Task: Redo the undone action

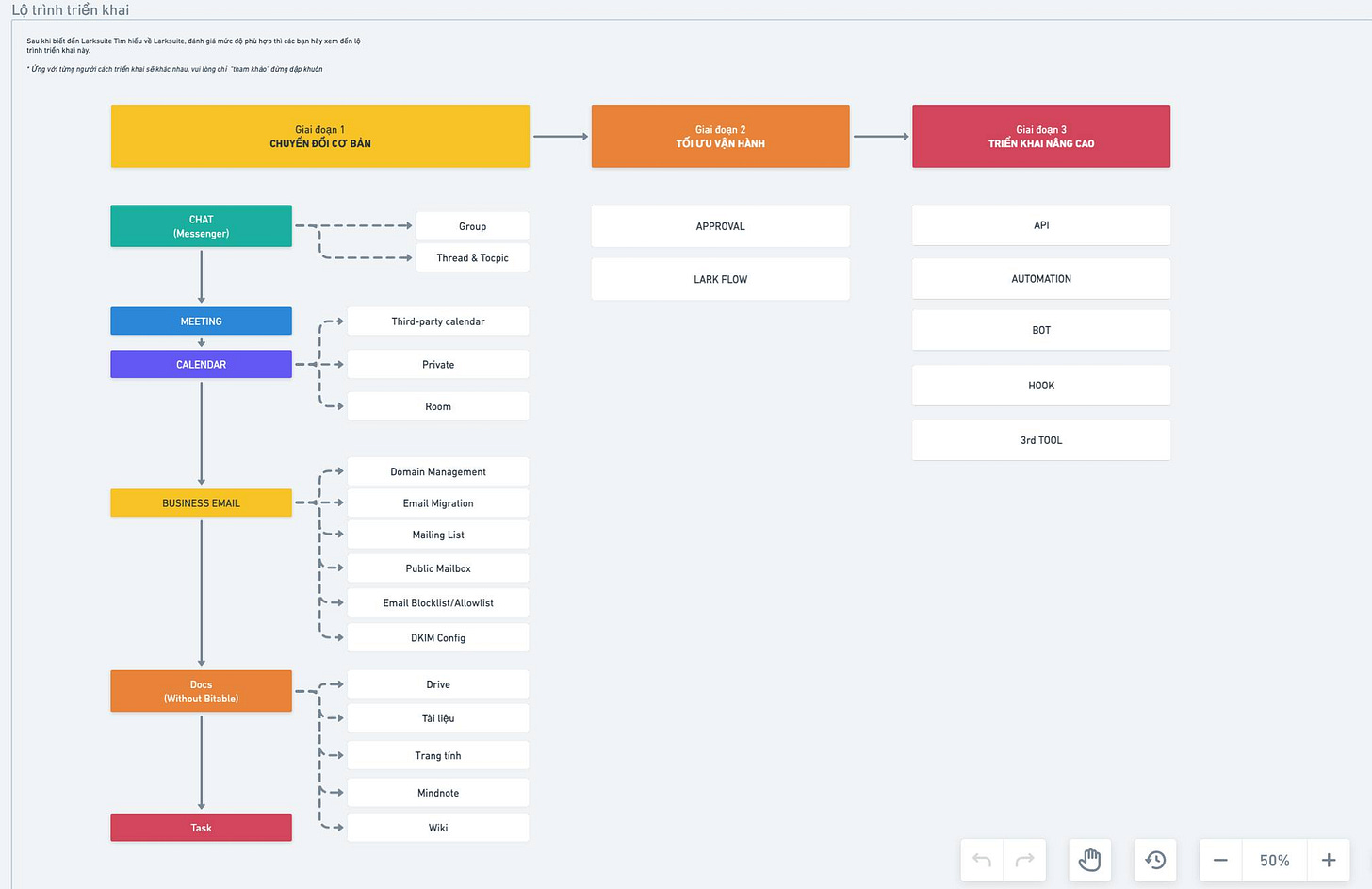Action: pos(1025,860)
